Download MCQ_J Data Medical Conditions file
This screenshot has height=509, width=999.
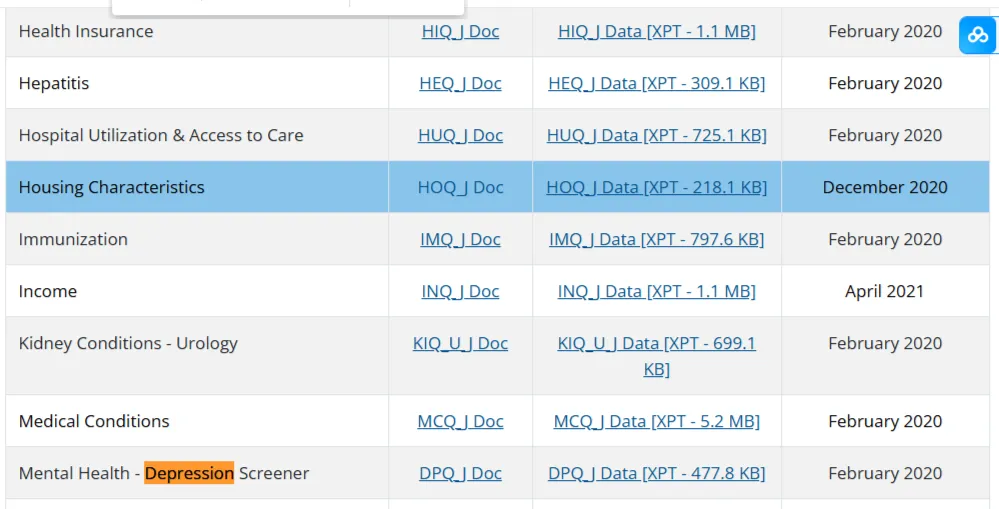pyautogui.click(x=657, y=421)
